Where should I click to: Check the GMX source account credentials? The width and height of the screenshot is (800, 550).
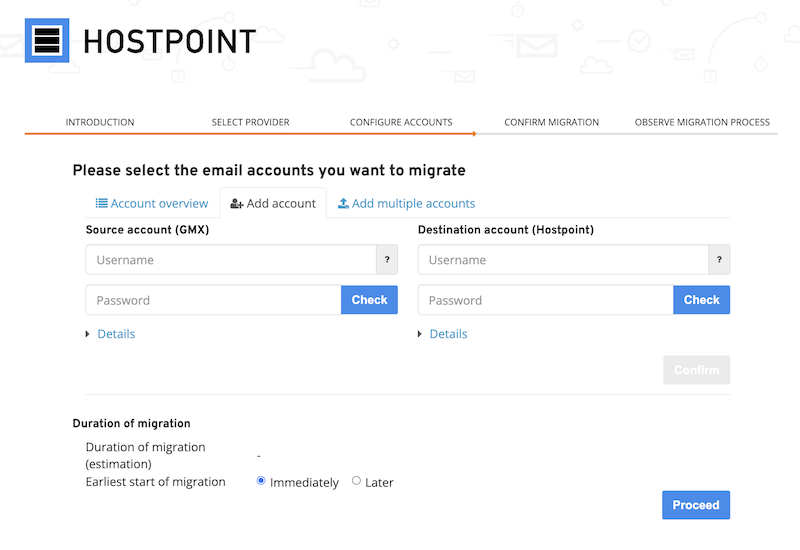coord(369,300)
